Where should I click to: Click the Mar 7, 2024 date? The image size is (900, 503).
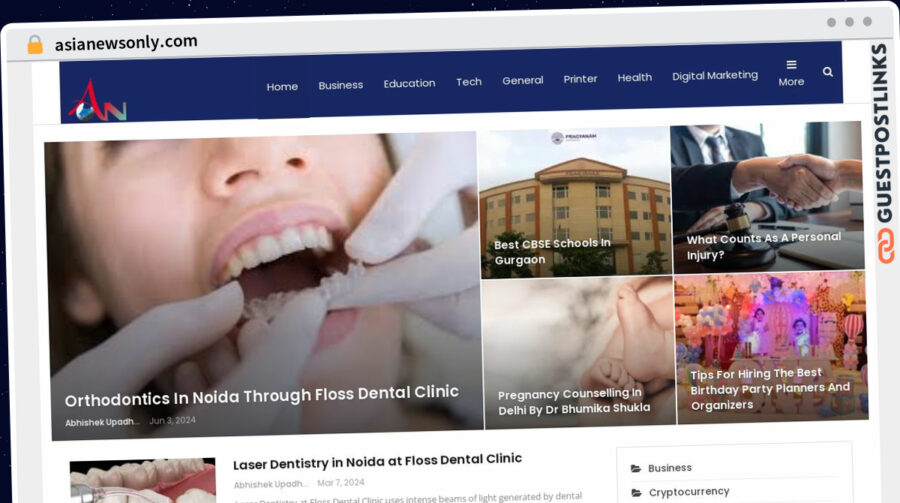(x=341, y=482)
